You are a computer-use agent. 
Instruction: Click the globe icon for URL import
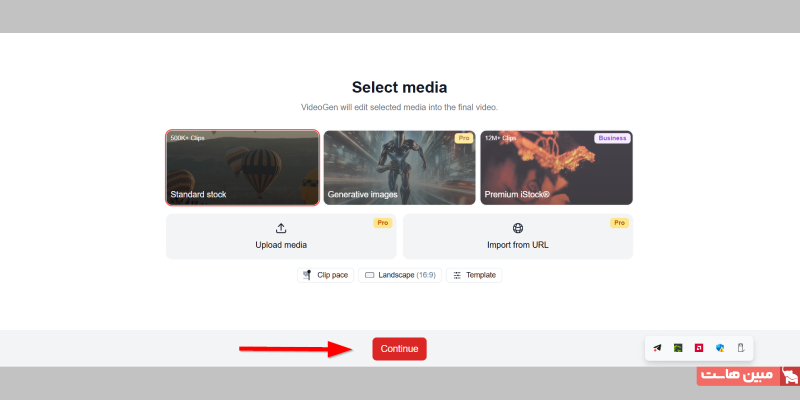[x=518, y=228]
